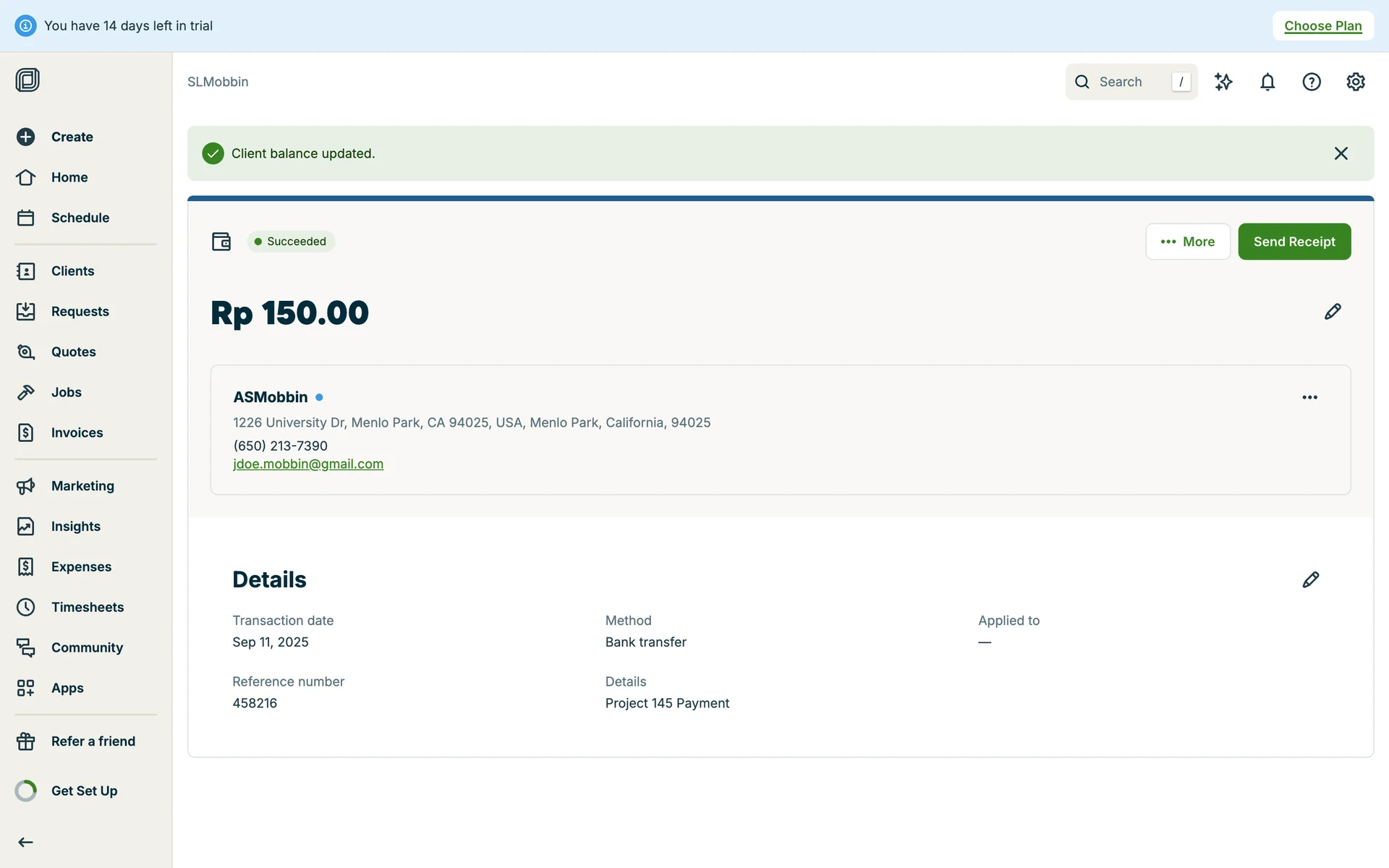Click the jdoe.mobbin@gmail.com email link
Screen dimensions: 1389x868
coord(308,464)
